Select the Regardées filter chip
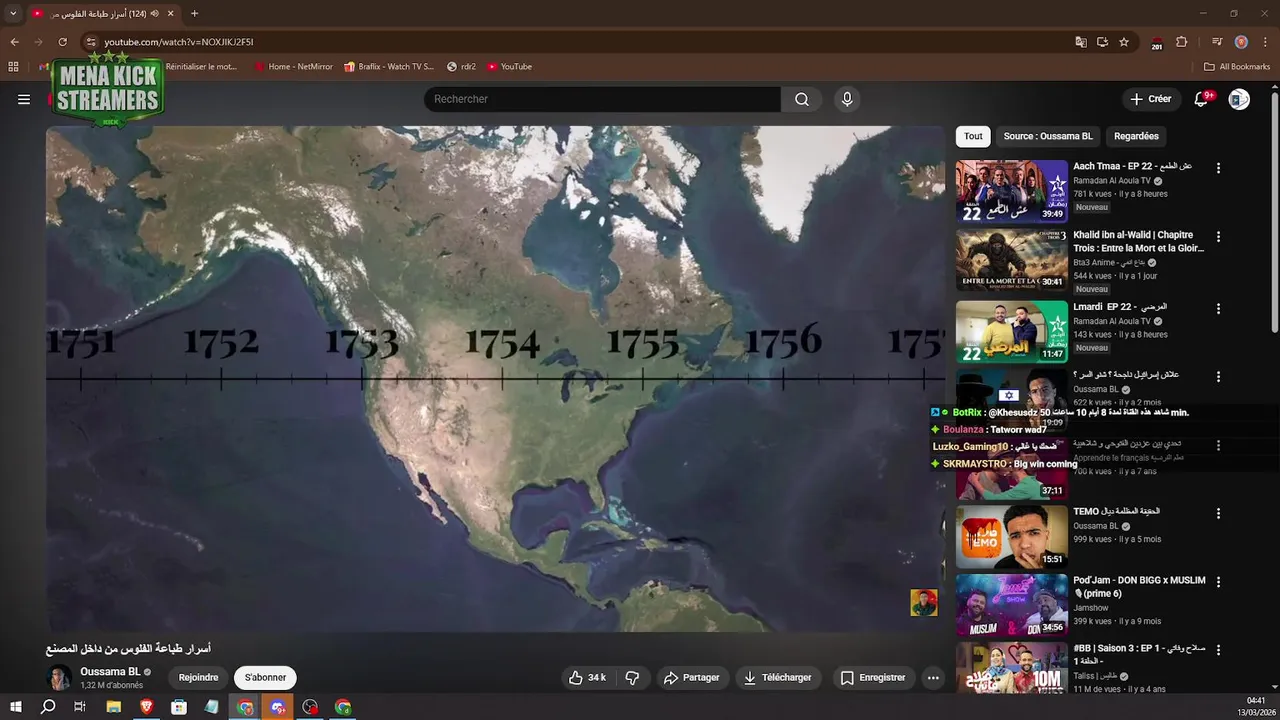 click(x=1136, y=136)
